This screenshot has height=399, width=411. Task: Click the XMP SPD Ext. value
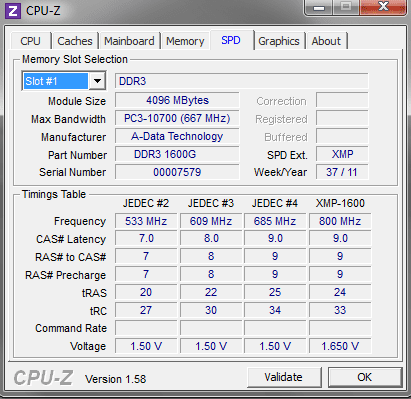[x=342, y=154]
